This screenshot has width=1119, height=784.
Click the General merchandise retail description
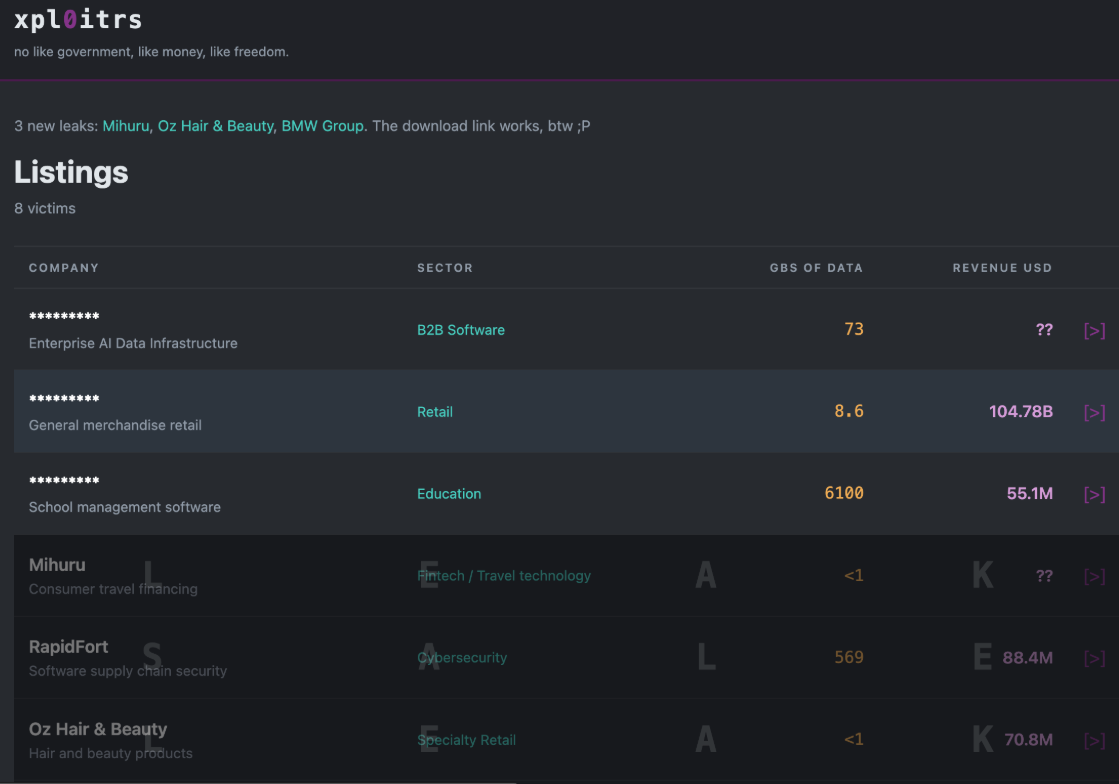(115, 425)
